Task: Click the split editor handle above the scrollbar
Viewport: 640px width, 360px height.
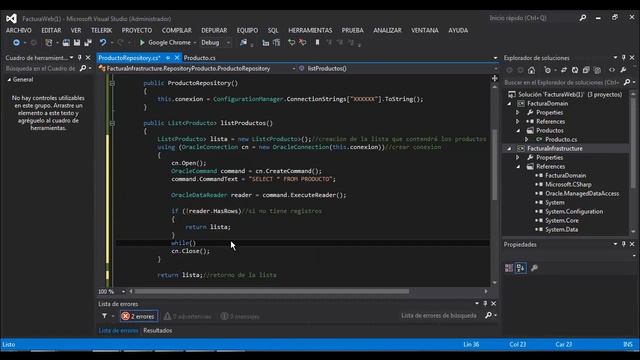Action: point(494,78)
